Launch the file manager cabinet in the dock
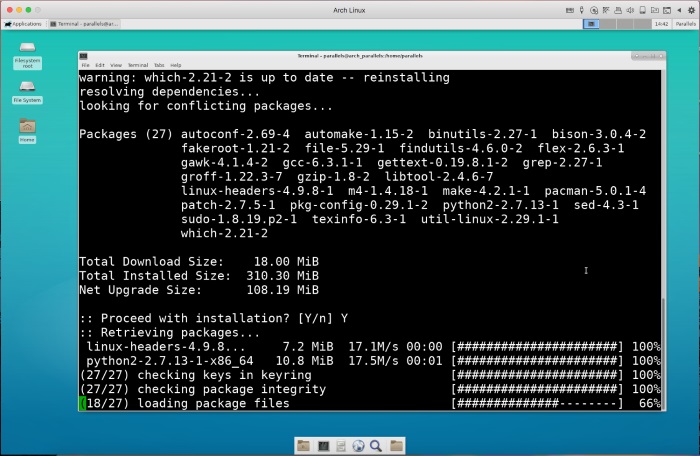The image size is (700, 456). click(x=341, y=446)
